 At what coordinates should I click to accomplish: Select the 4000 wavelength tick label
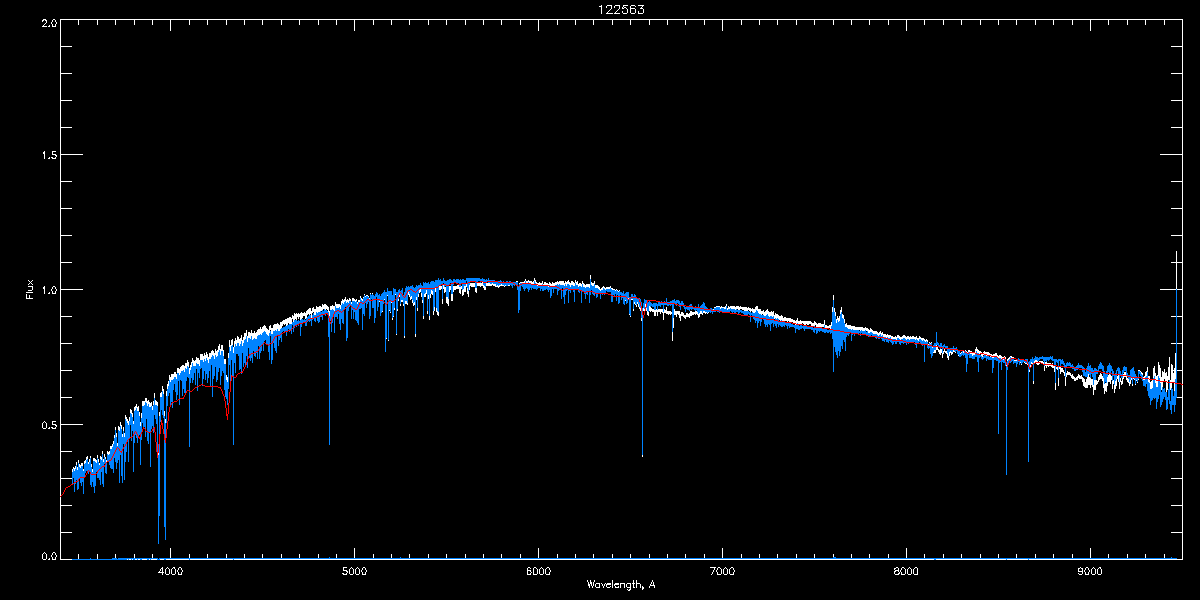coord(170,571)
